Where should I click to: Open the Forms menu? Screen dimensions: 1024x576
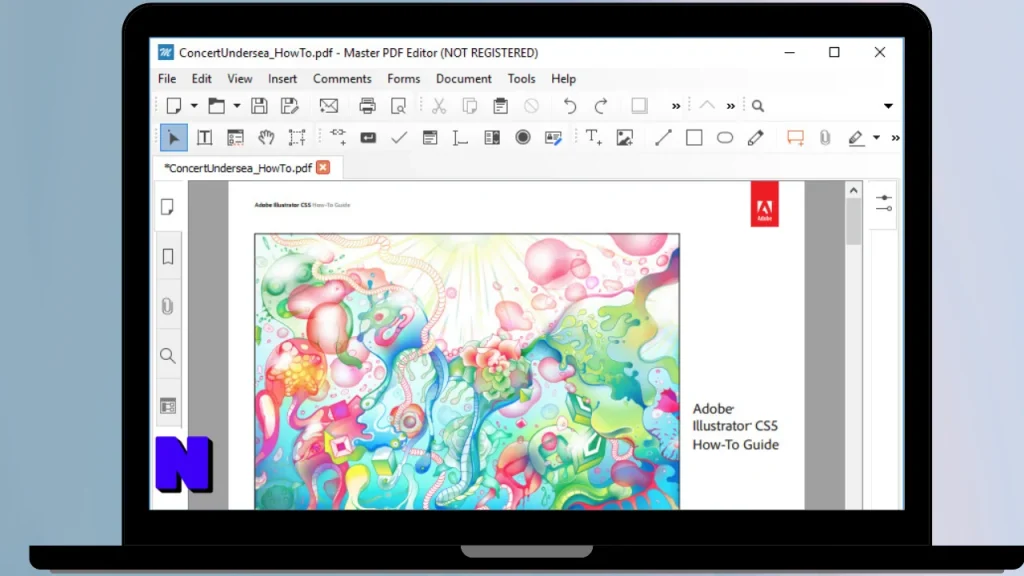pos(404,78)
